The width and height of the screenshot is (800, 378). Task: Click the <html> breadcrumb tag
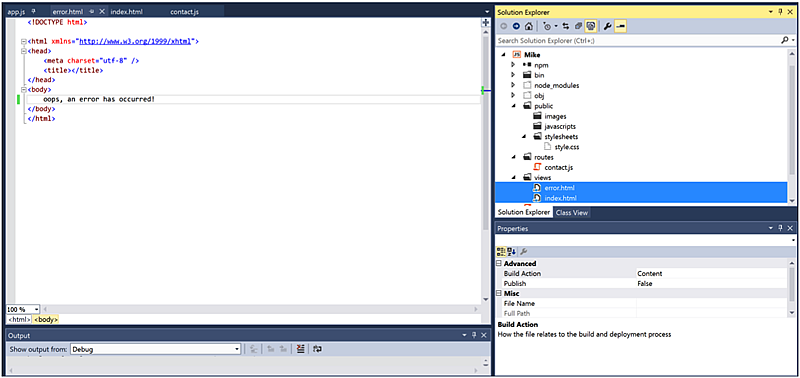click(x=19, y=319)
